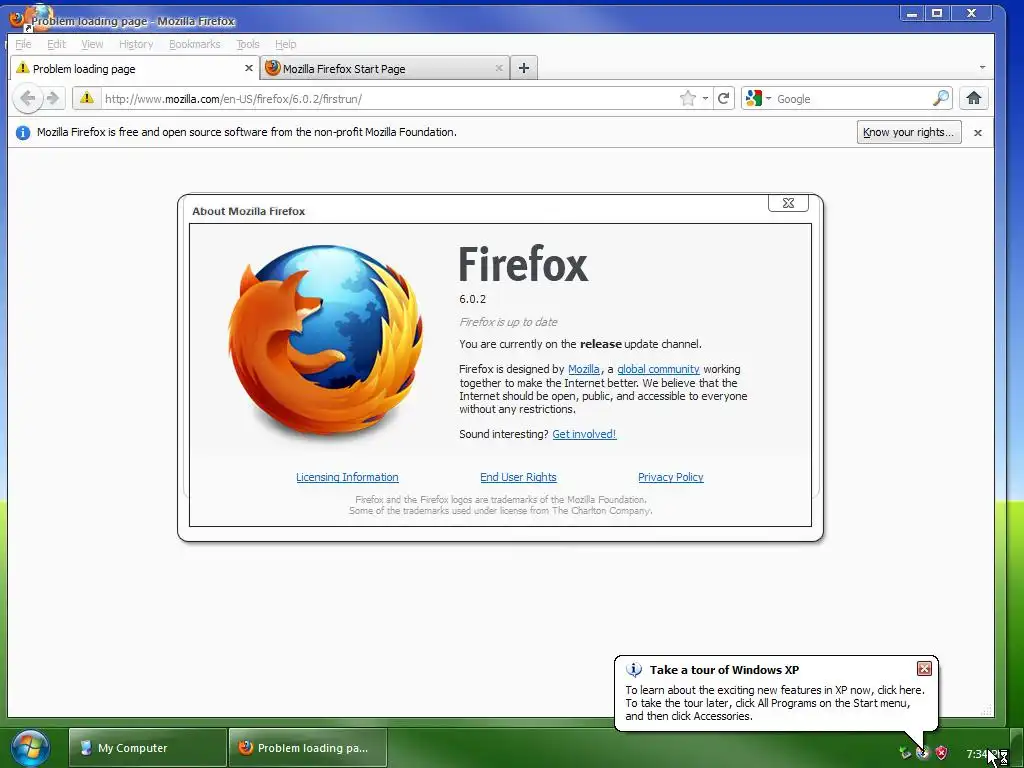Open the Bookmarks menu

(195, 44)
